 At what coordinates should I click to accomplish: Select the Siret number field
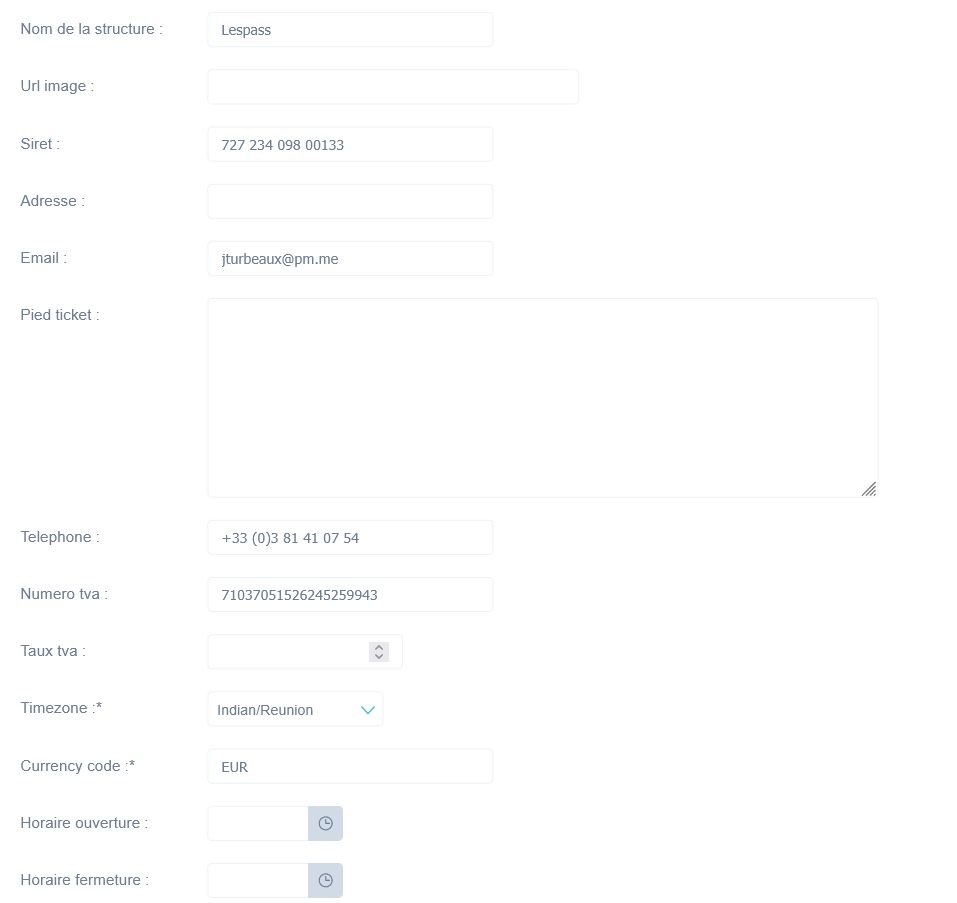pos(350,144)
